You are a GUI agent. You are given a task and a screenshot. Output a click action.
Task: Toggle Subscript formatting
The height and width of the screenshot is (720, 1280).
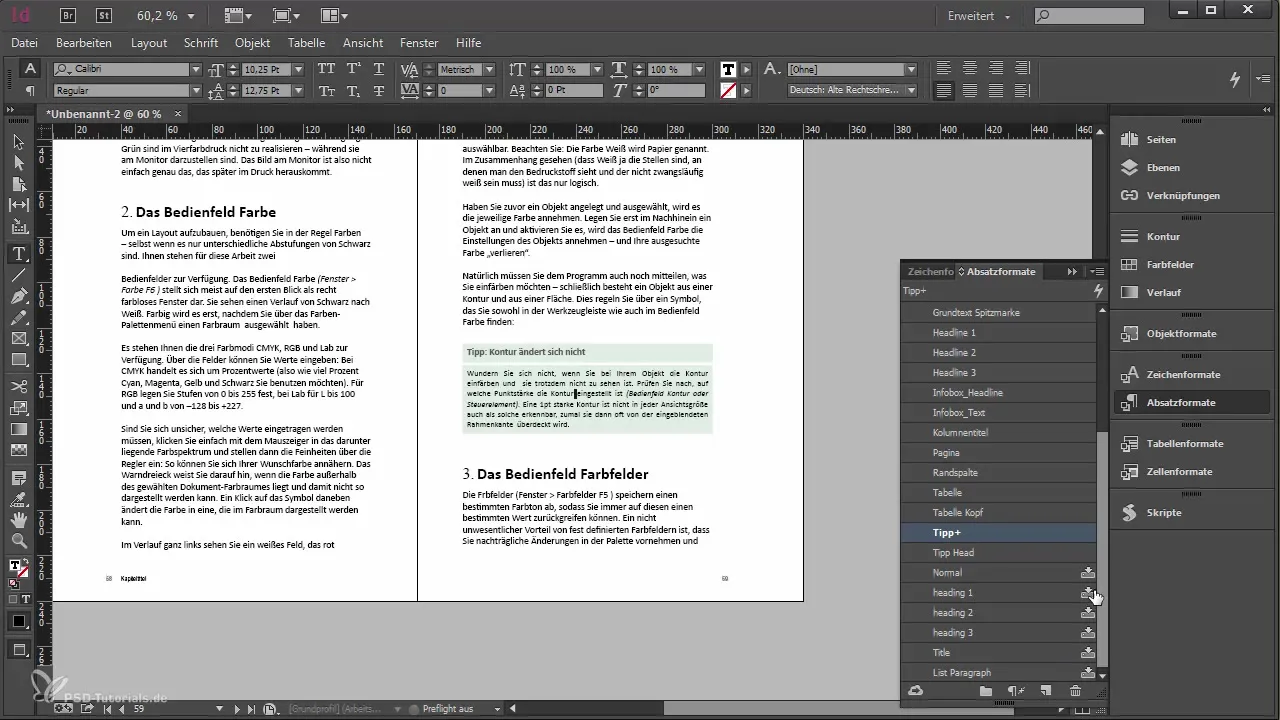click(352, 90)
